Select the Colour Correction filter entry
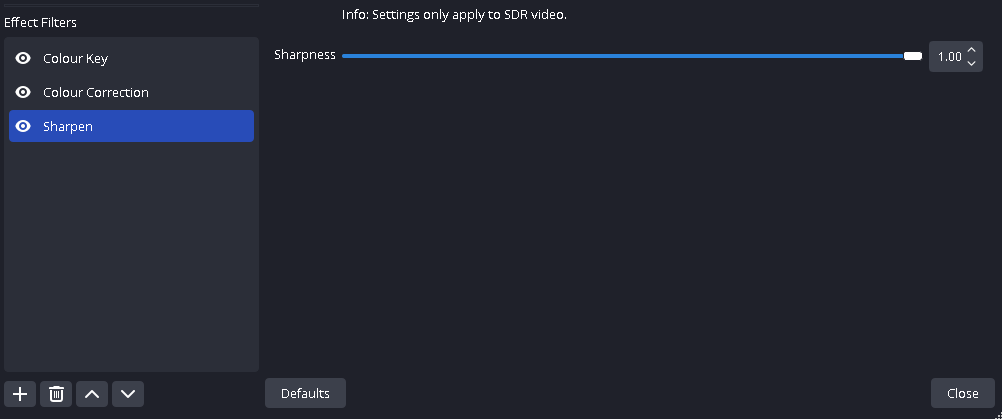The image size is (1002, 419). pos(131,92)
